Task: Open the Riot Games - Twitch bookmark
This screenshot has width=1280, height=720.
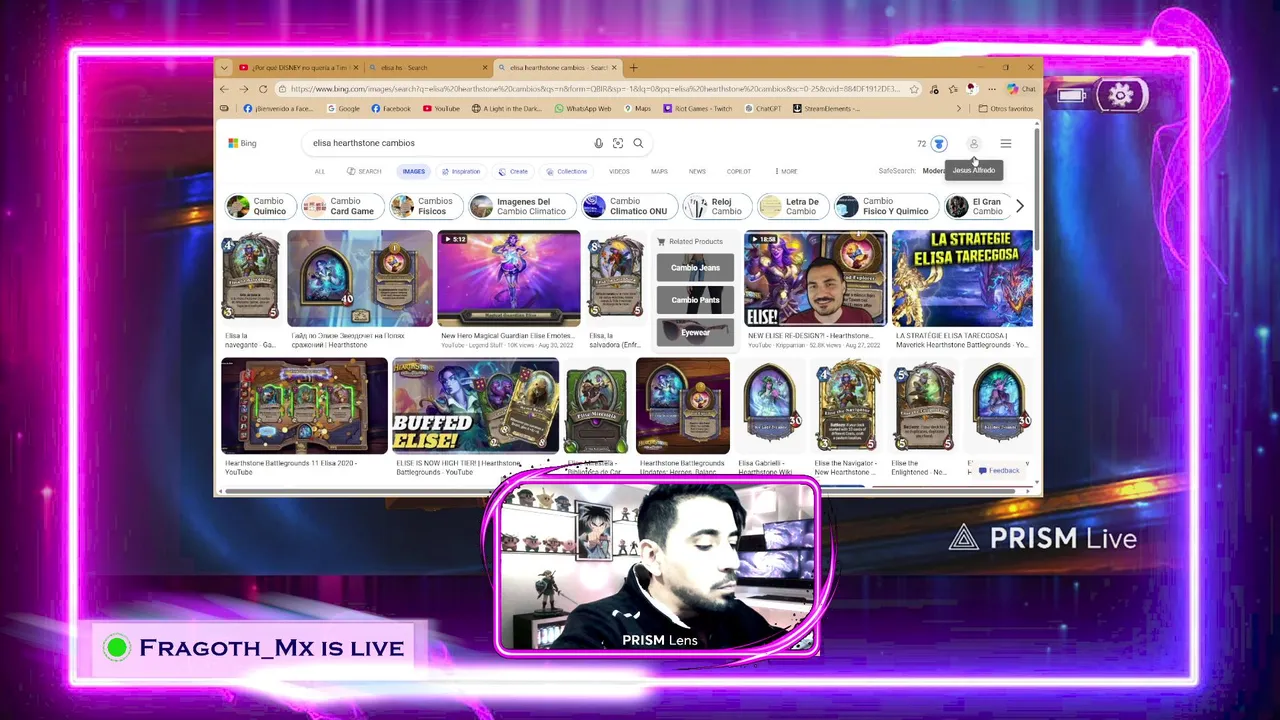Action: click(697, 109)
